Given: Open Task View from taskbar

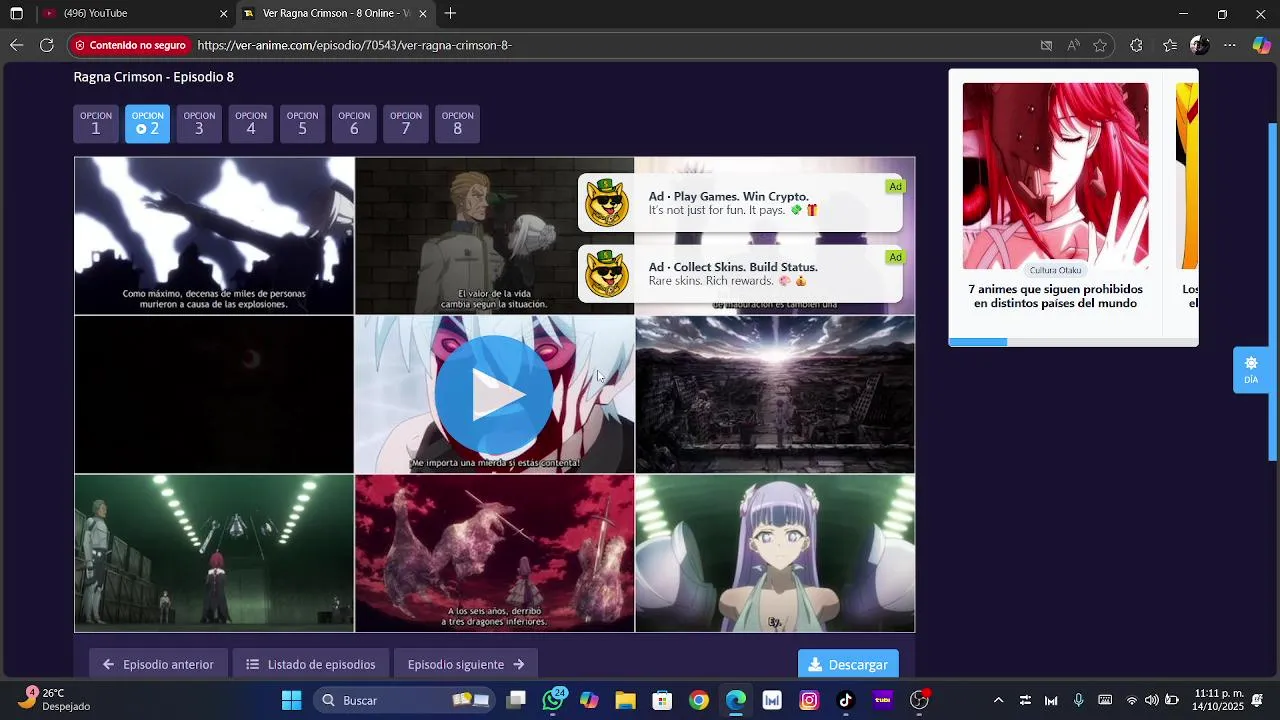Looking at the screenshot, I should (516, 700).
